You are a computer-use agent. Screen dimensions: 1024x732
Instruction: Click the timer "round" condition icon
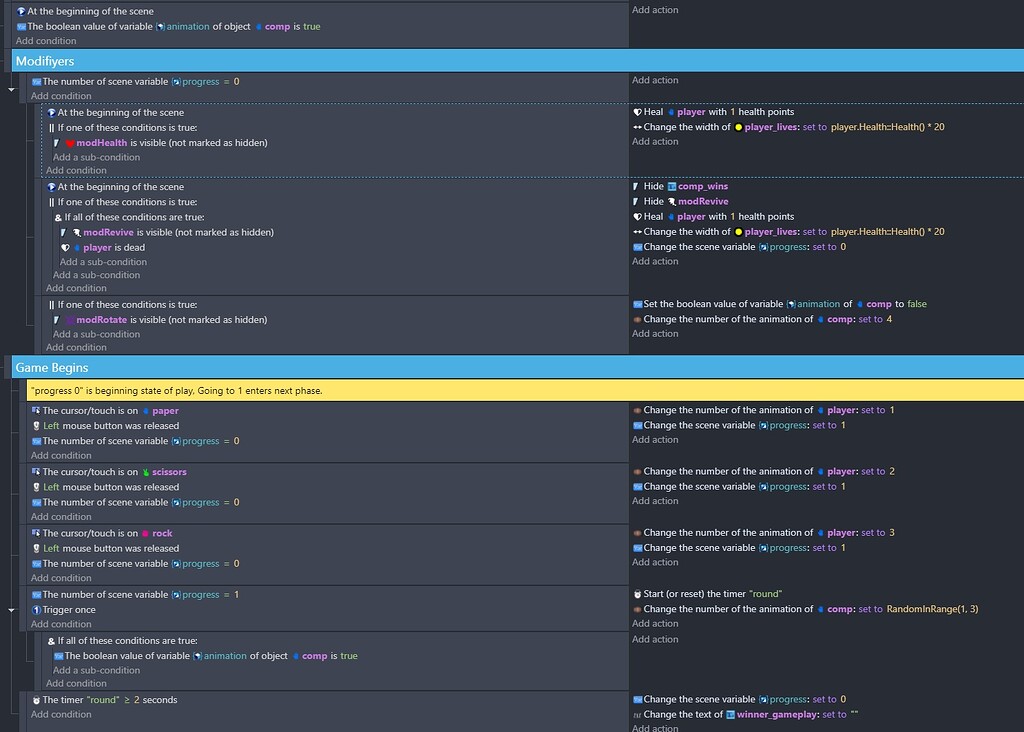click(x=38, y=699)
